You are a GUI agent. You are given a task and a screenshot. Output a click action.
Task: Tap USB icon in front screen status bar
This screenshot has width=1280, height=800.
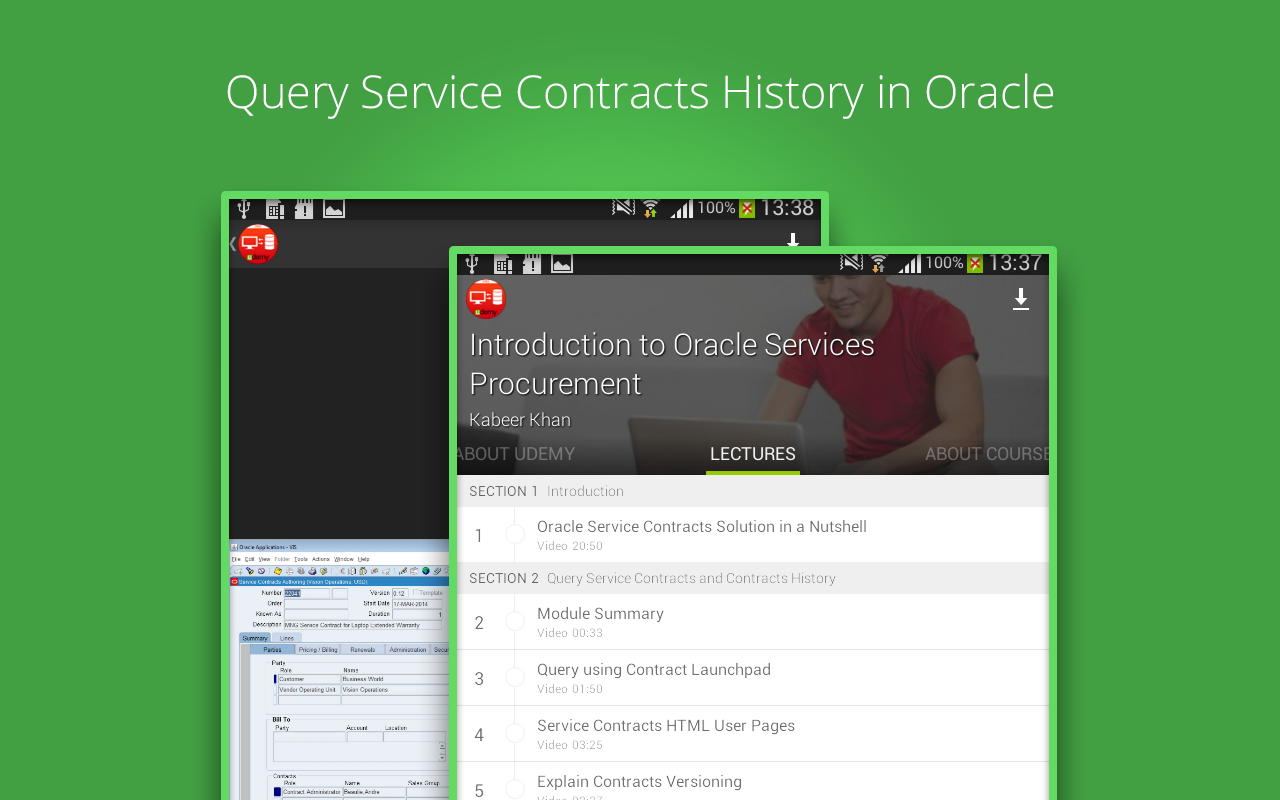coord(472,264)
